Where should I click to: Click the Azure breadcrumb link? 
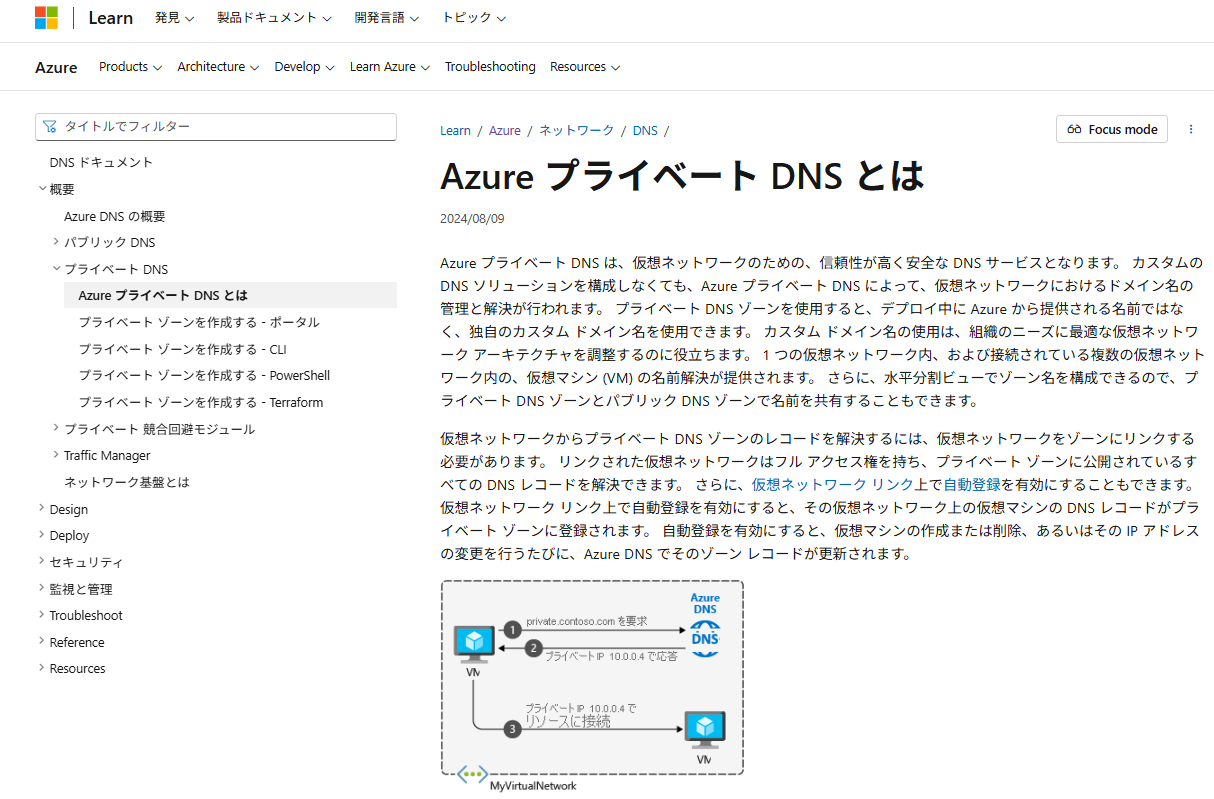pos(505,131)
